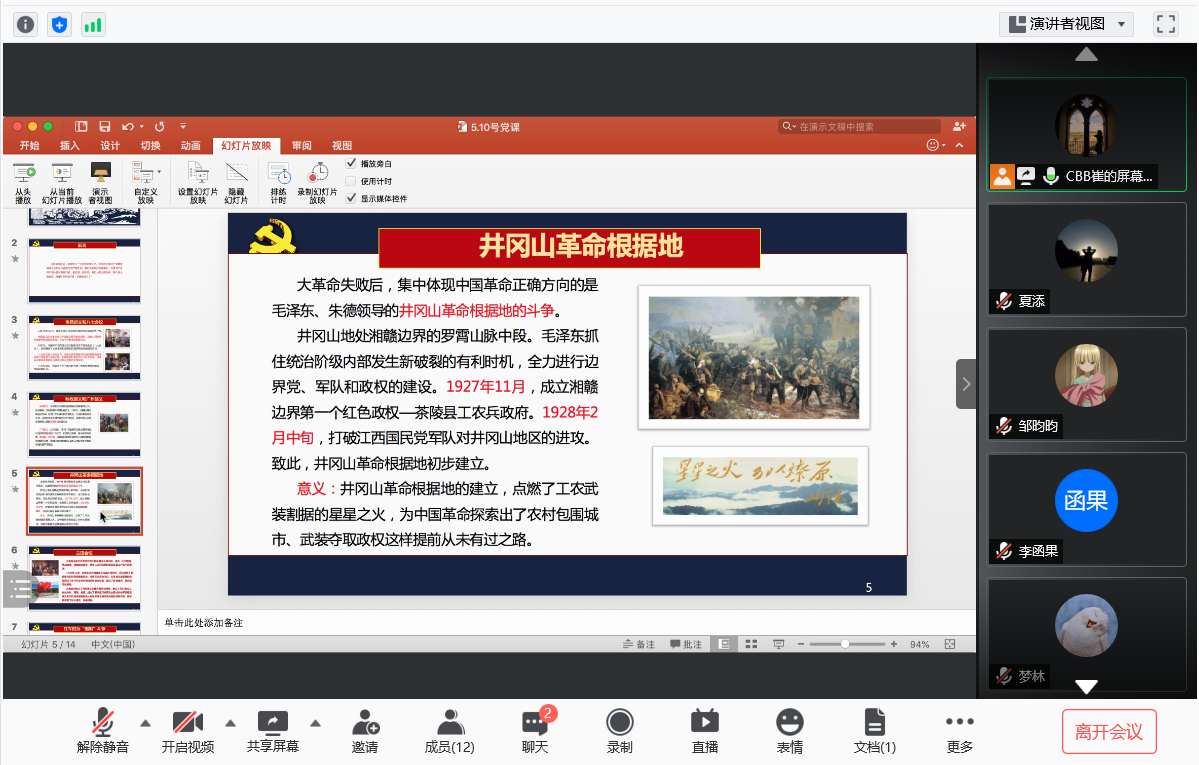Open the 表情 emoji panel
Image resolution: width=1199 pixels, height=765 pixels.
(x=789, y=730)
